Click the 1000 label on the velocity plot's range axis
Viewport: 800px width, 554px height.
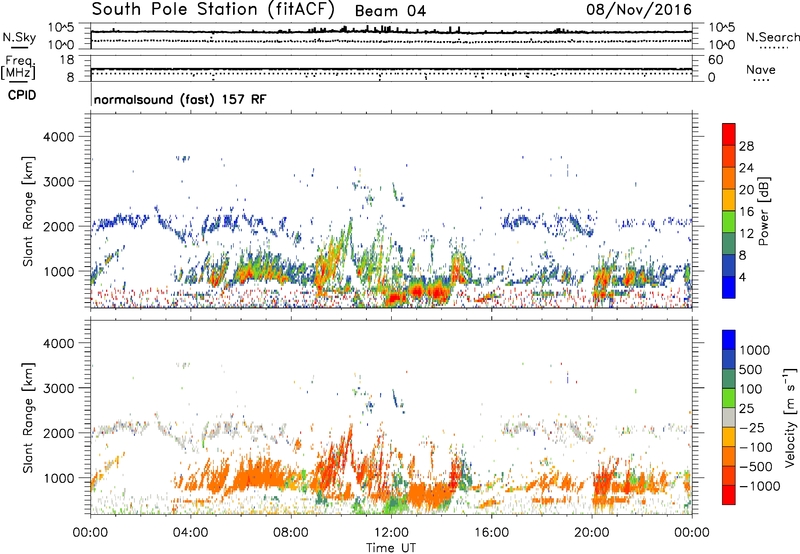pos(59,478)
